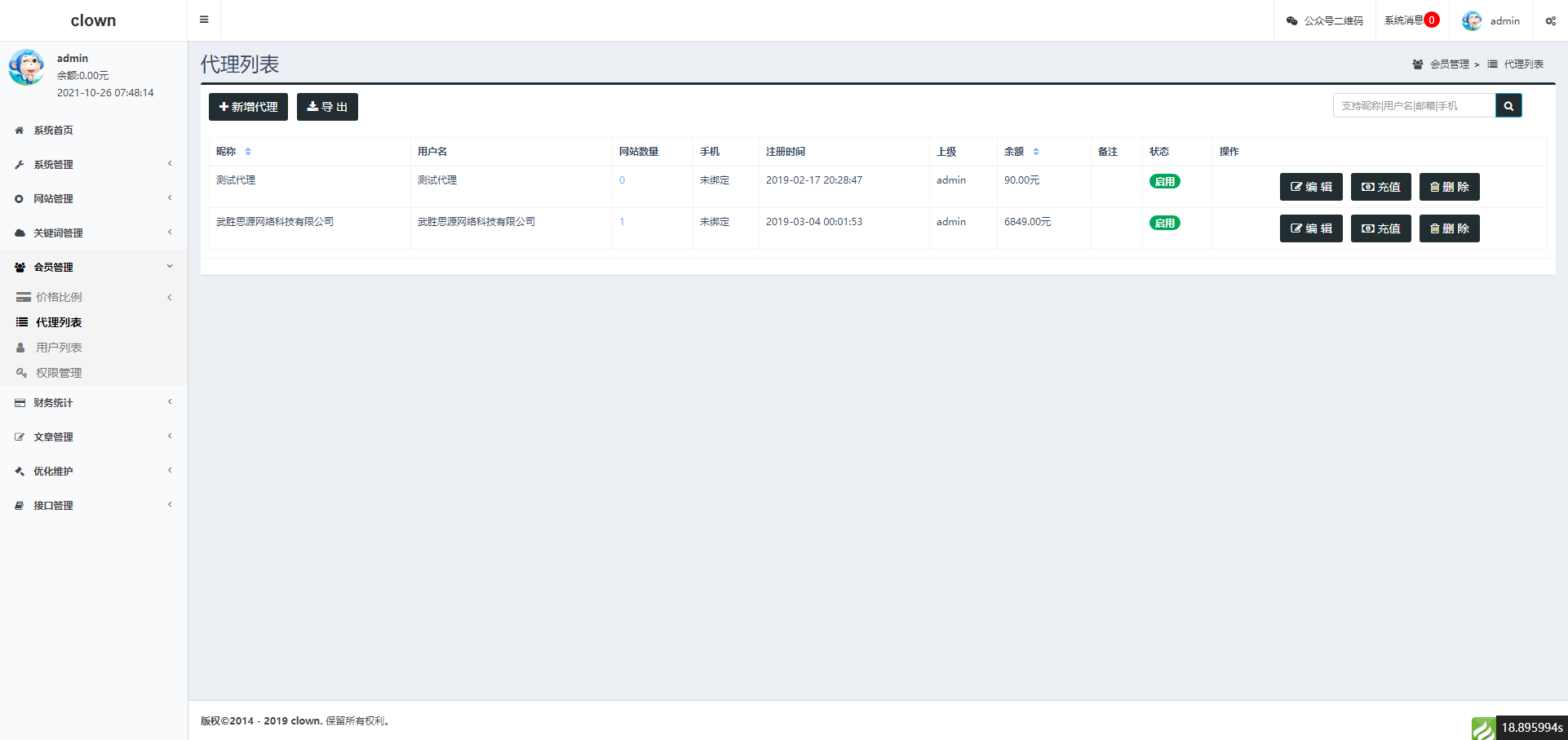Open the settings gears icon in top bar
1568x740 pixels.
coord(1550,20)
